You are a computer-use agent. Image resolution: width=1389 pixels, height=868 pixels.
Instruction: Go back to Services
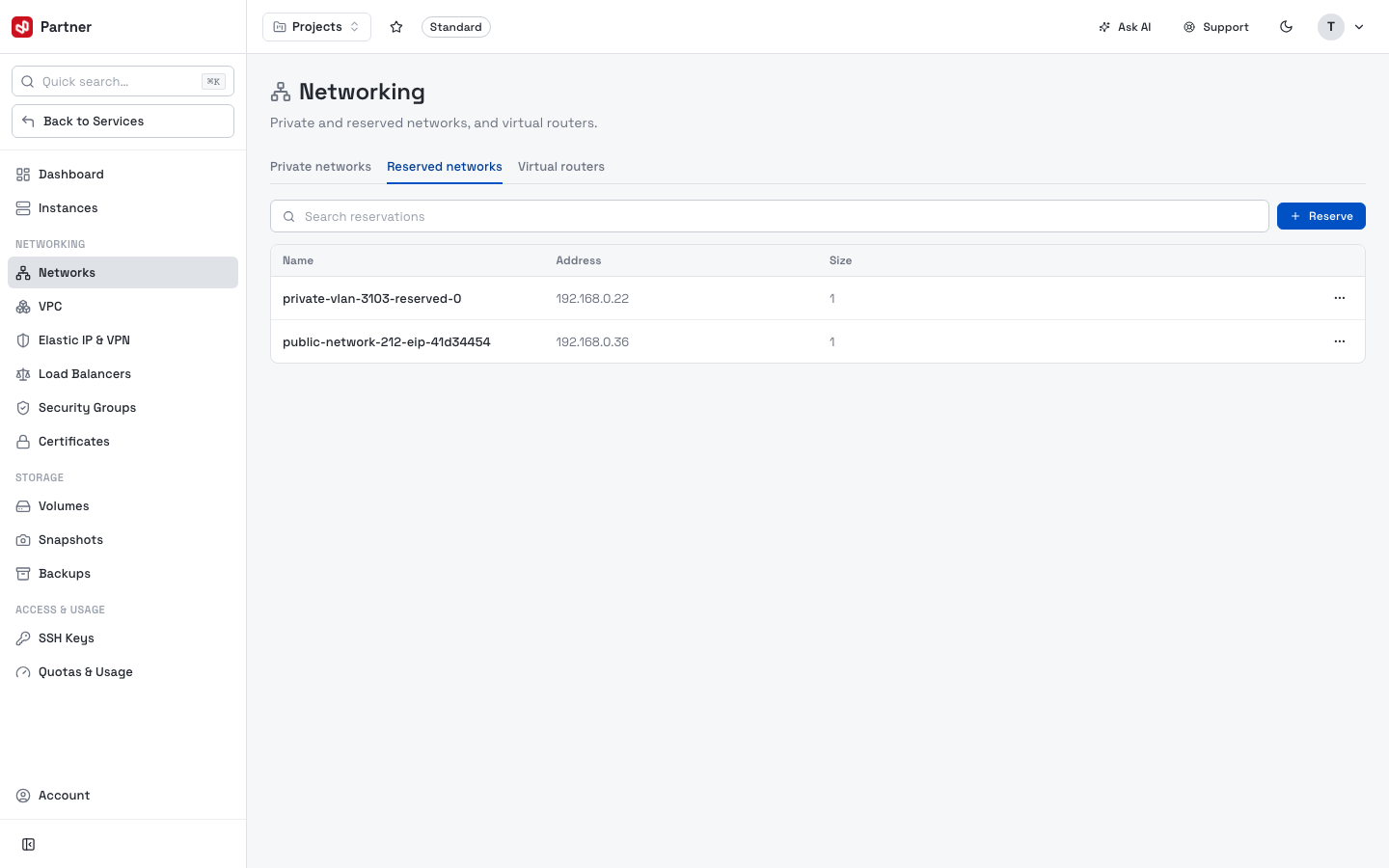tap(123, 122)
